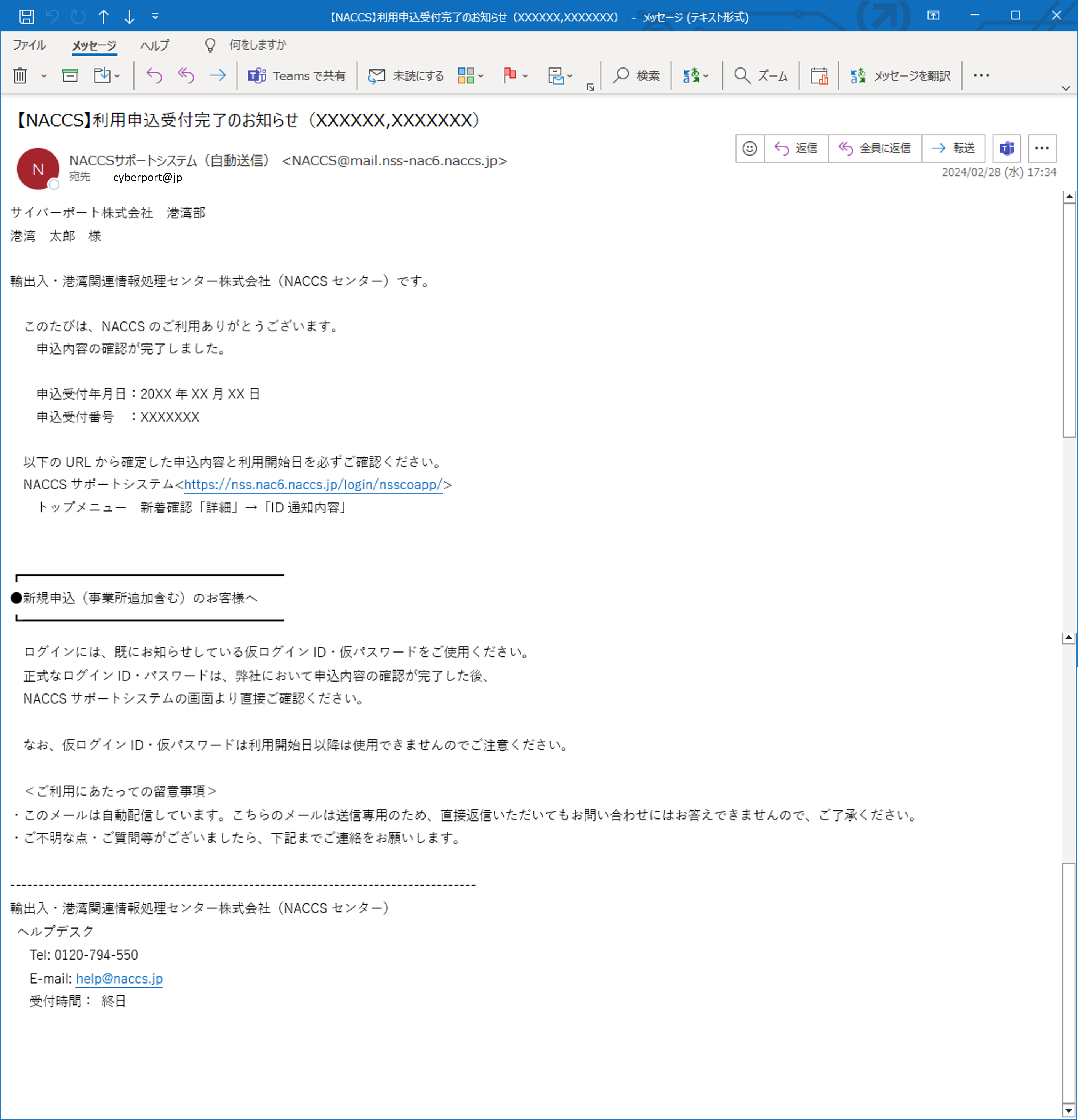
Task: Share message via Teams で共有
Action: point(296,75)
